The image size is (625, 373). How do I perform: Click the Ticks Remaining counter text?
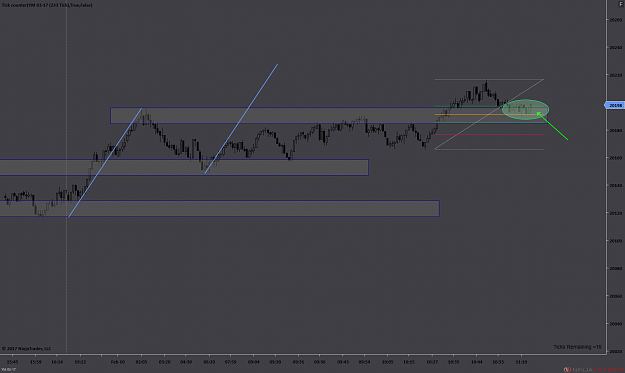577,347
